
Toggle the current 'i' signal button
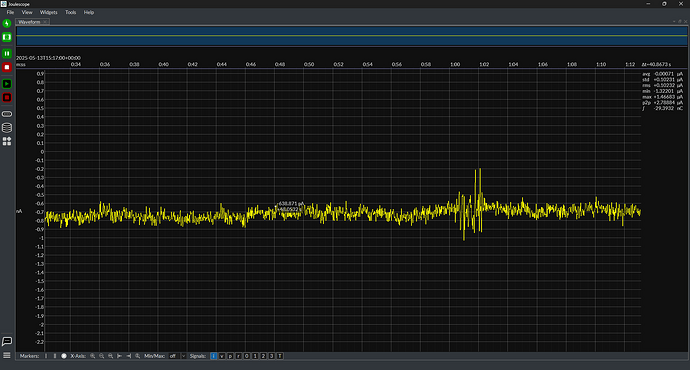click(x=213, y=356)
